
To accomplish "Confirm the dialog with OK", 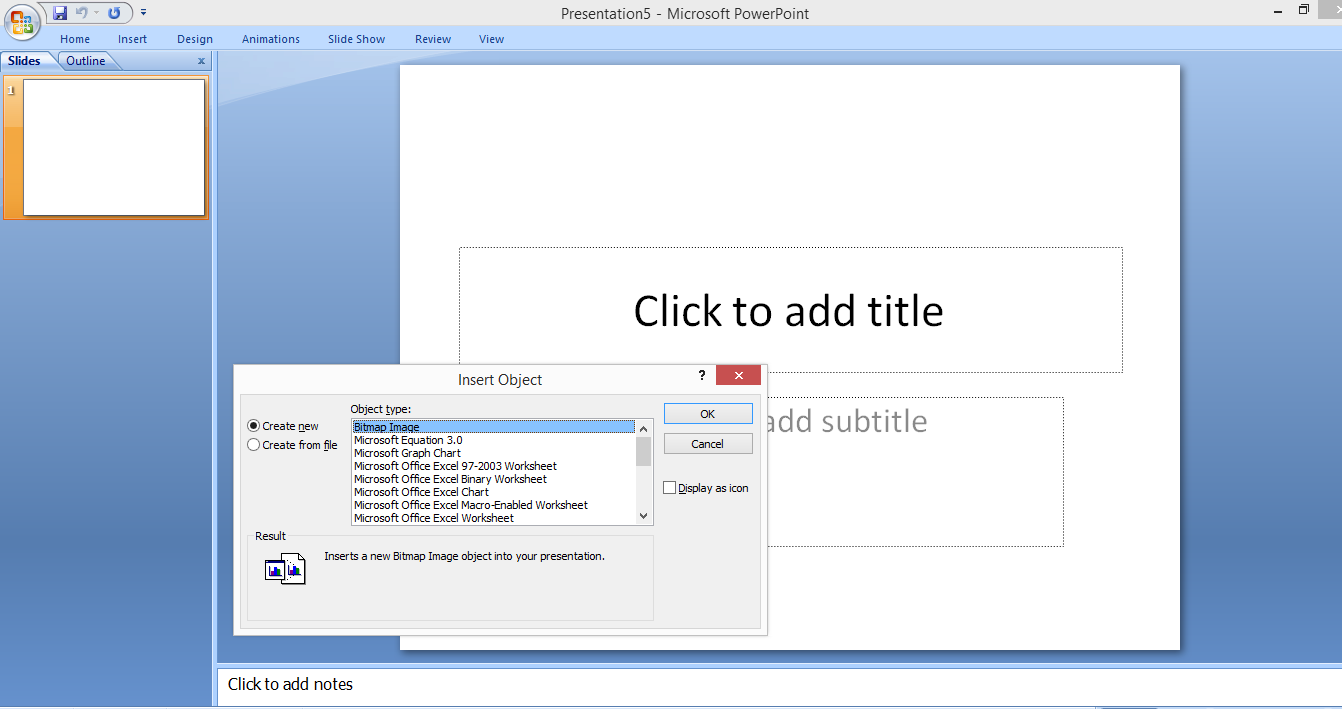I will click(x=708, y=414).
